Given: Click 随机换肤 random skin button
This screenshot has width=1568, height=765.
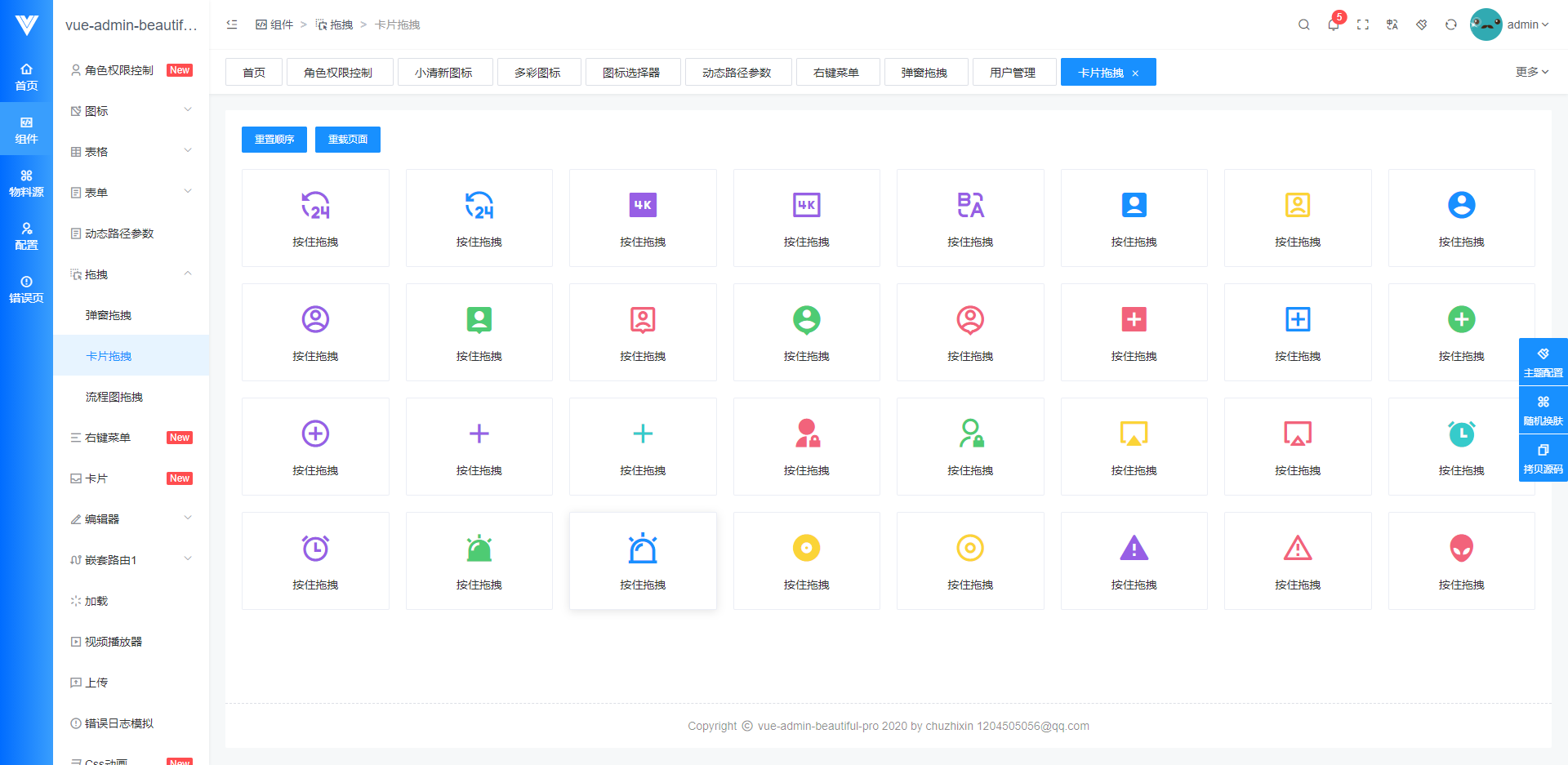Looking at the screenshot, I should click(1543, 410).
